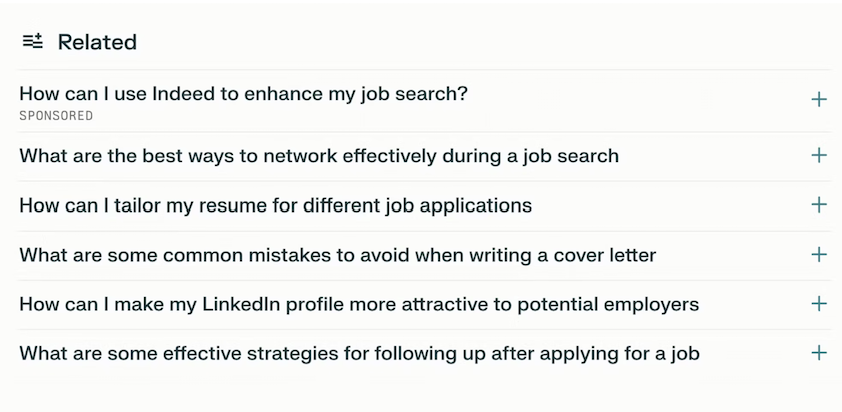Click the SPONSORED label under the Indeed question
Screen dimensions: 842x412
(56, 116)
